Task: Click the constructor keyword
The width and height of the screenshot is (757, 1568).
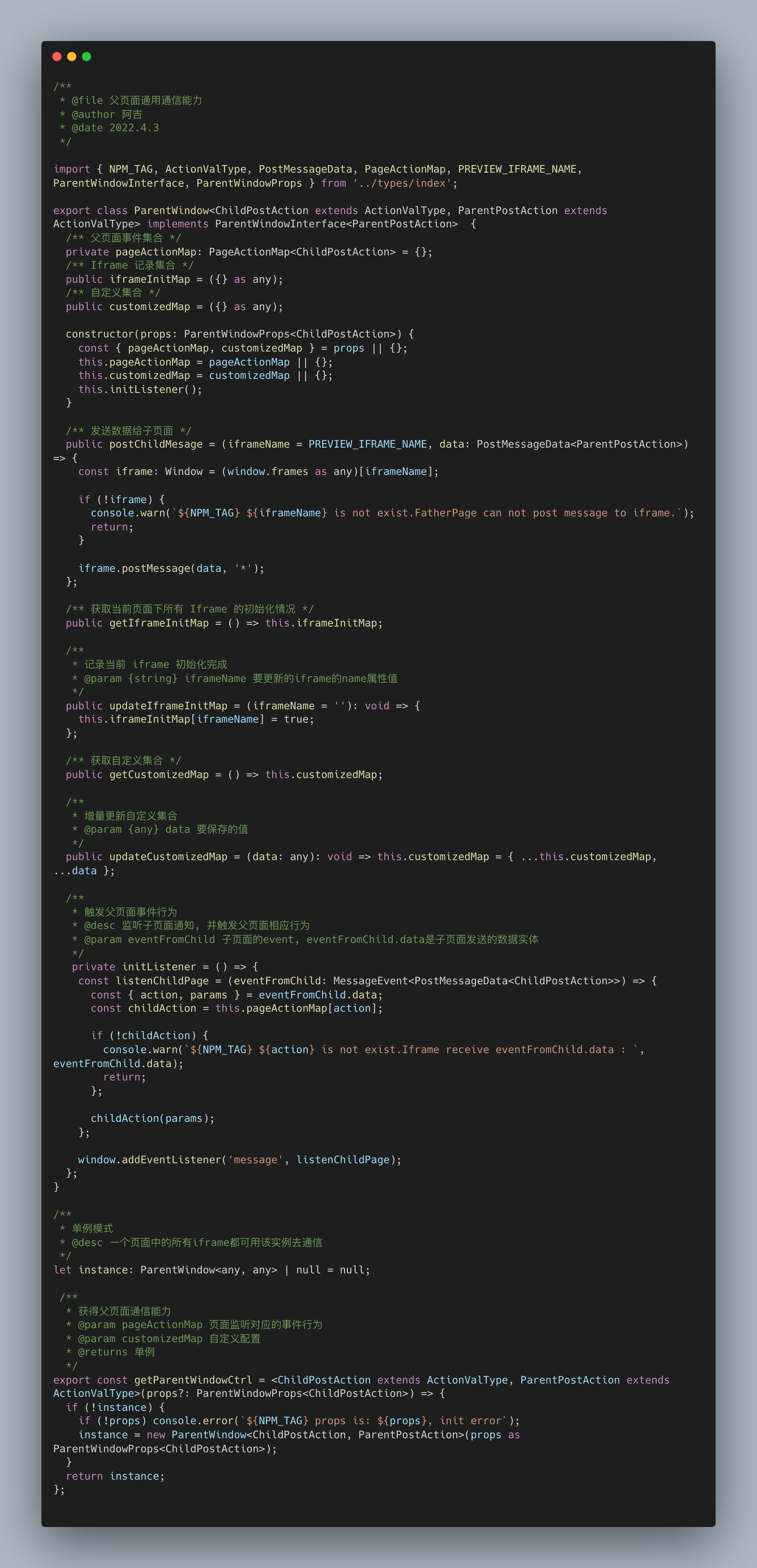Action: point(100,333)
